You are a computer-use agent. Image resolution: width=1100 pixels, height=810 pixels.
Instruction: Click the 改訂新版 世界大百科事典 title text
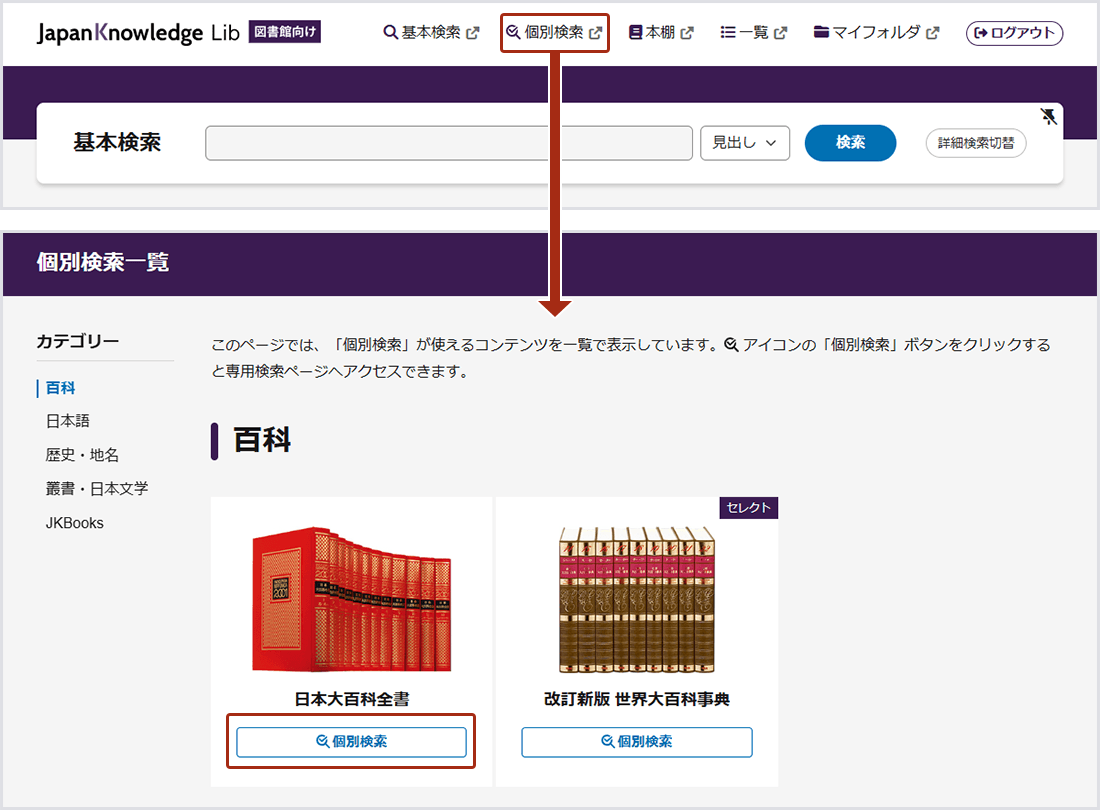637,699
